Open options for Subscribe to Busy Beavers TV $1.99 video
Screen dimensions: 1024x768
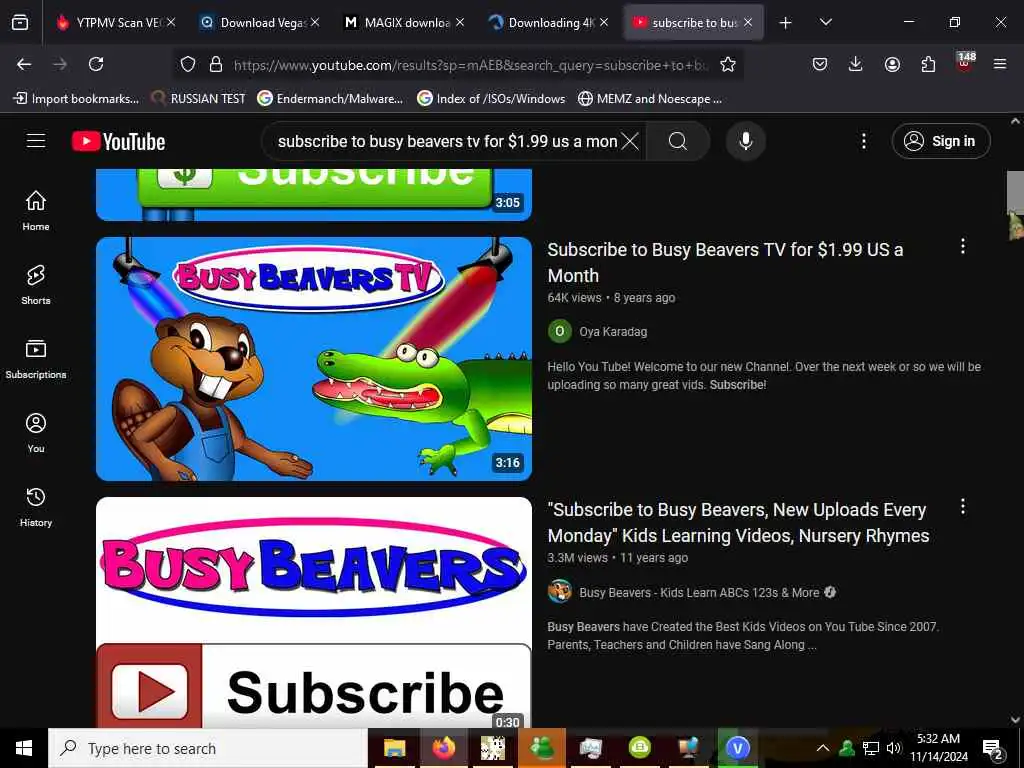[x=963, y=246]
